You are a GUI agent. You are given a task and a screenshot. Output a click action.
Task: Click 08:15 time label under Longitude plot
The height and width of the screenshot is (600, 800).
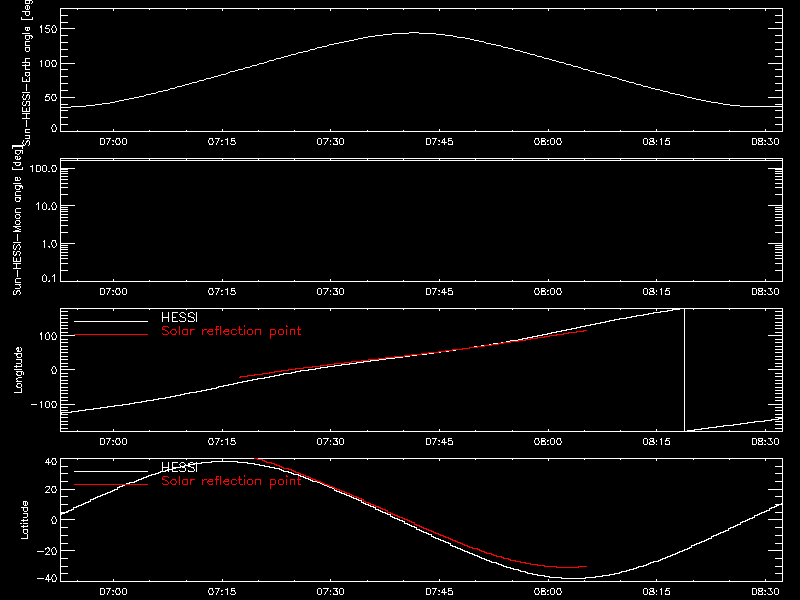[657, 441]
